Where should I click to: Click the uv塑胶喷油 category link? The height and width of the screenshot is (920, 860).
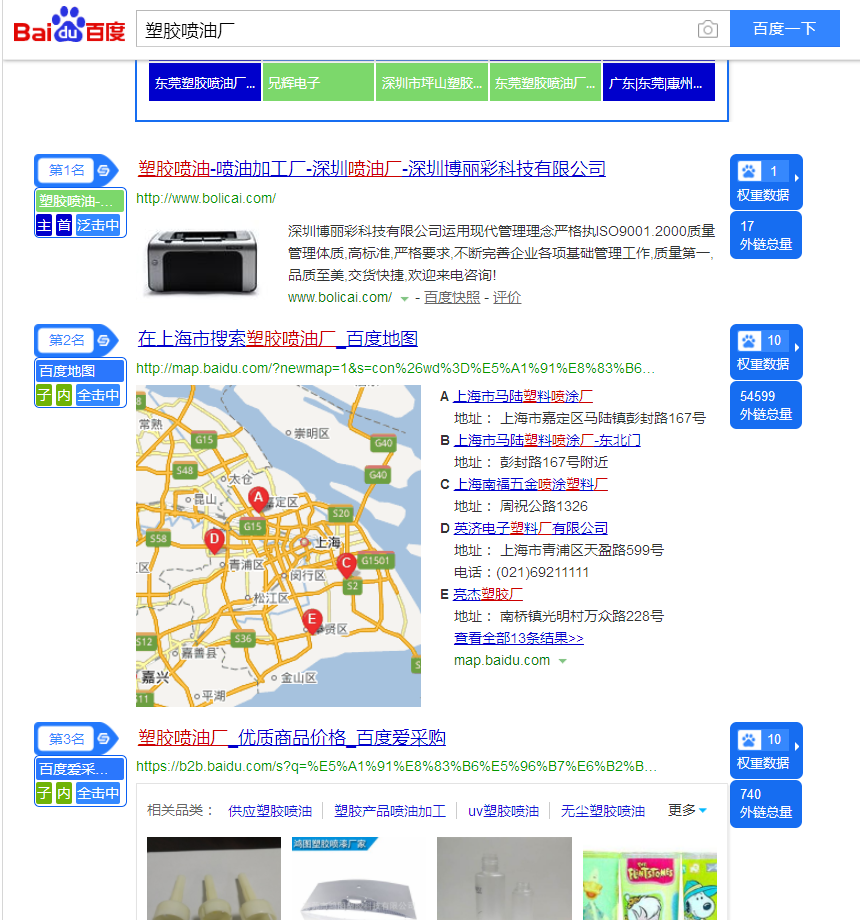[x=503, y=811]
